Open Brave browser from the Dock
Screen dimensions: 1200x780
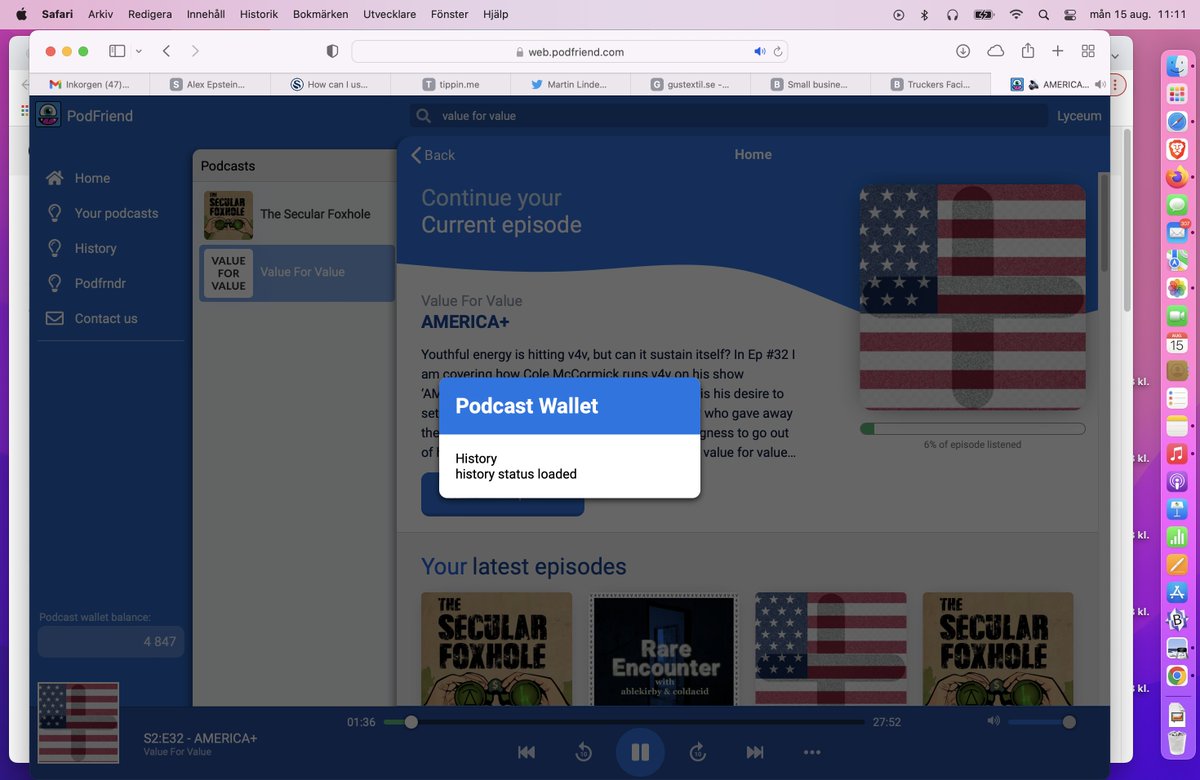pyautogui.click(x=1176, y=149)
